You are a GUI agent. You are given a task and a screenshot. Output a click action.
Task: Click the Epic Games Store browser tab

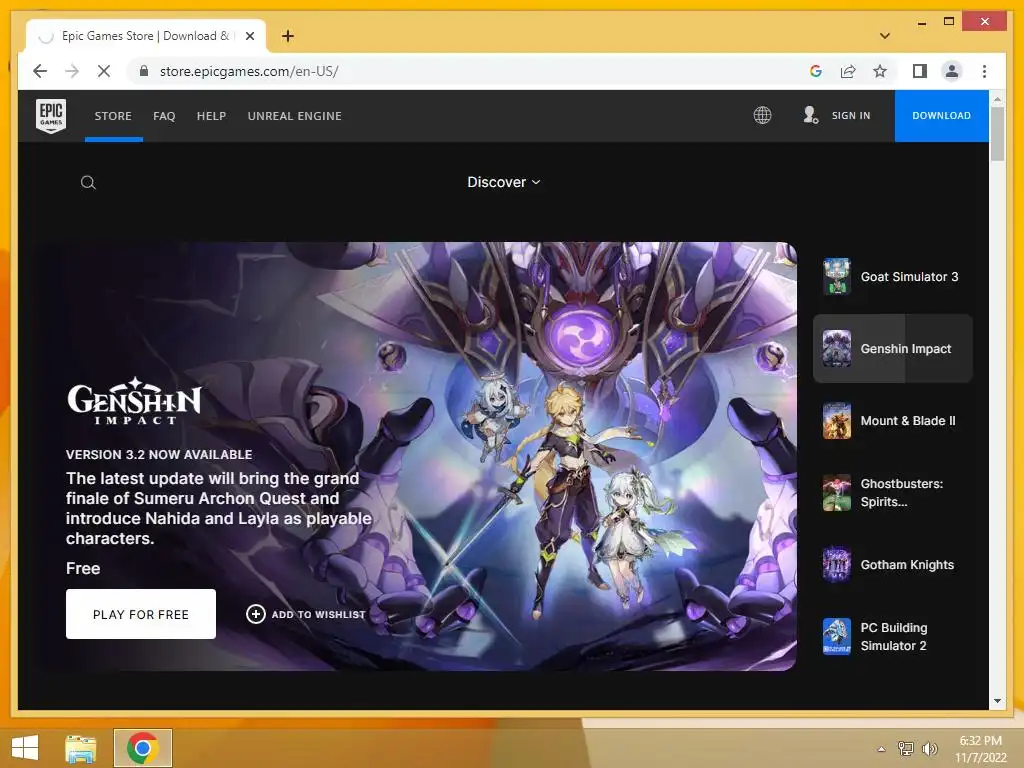coord(146,36)
